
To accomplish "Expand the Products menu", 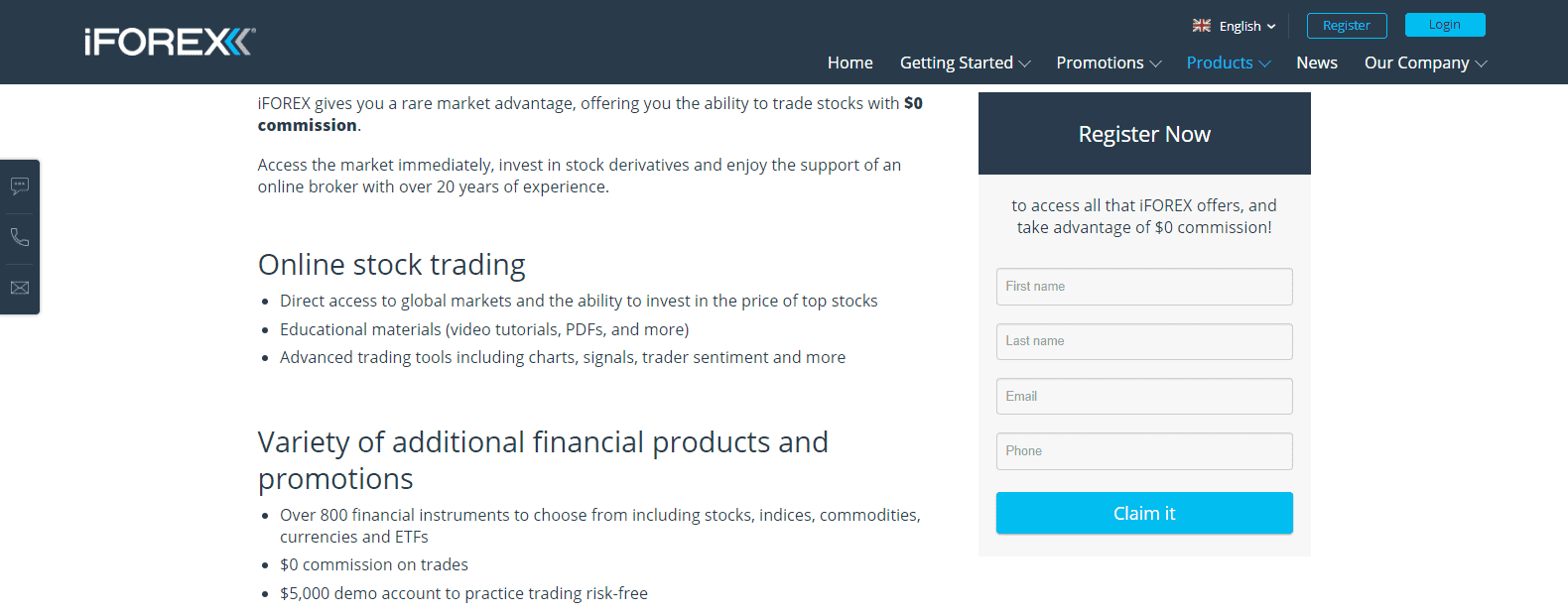I will pos(1228,62).
